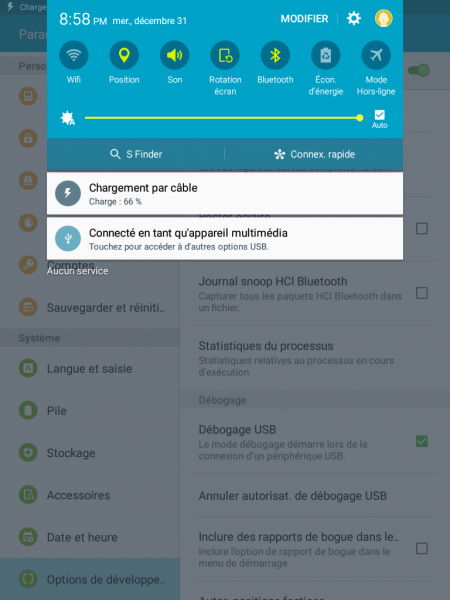Toggle the Wifi quick setting icon
The width and height of the screenshot is (450, 600).
pyautogui.click(x=73, y=55)
